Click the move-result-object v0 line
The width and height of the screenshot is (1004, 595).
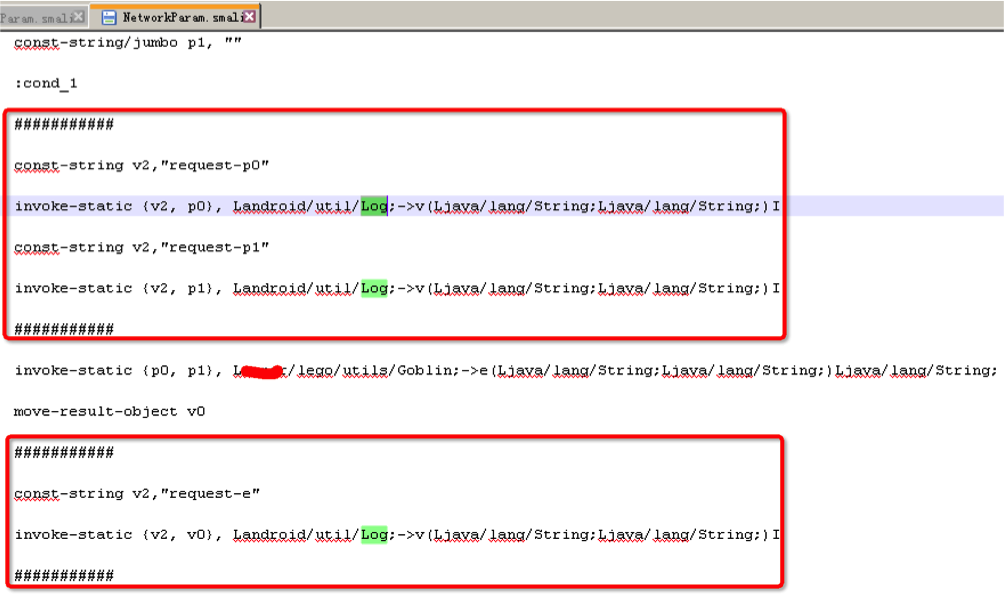[109, 411]
